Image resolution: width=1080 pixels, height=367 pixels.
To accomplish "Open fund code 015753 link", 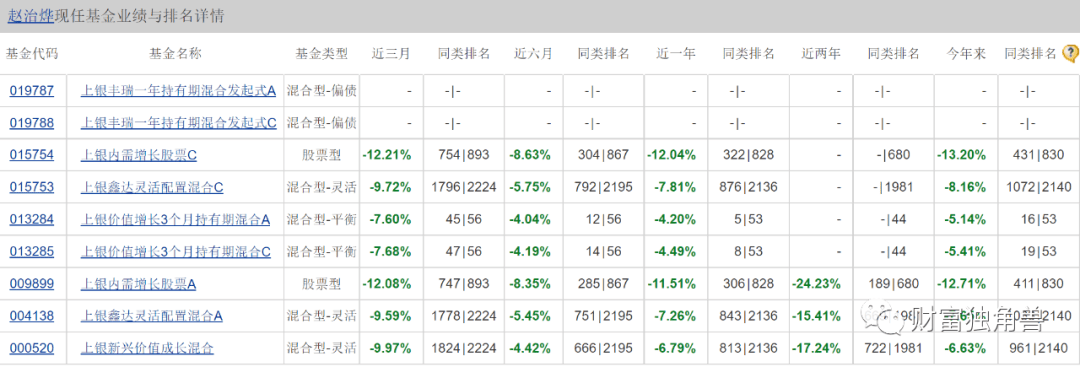I will point(32,187).
